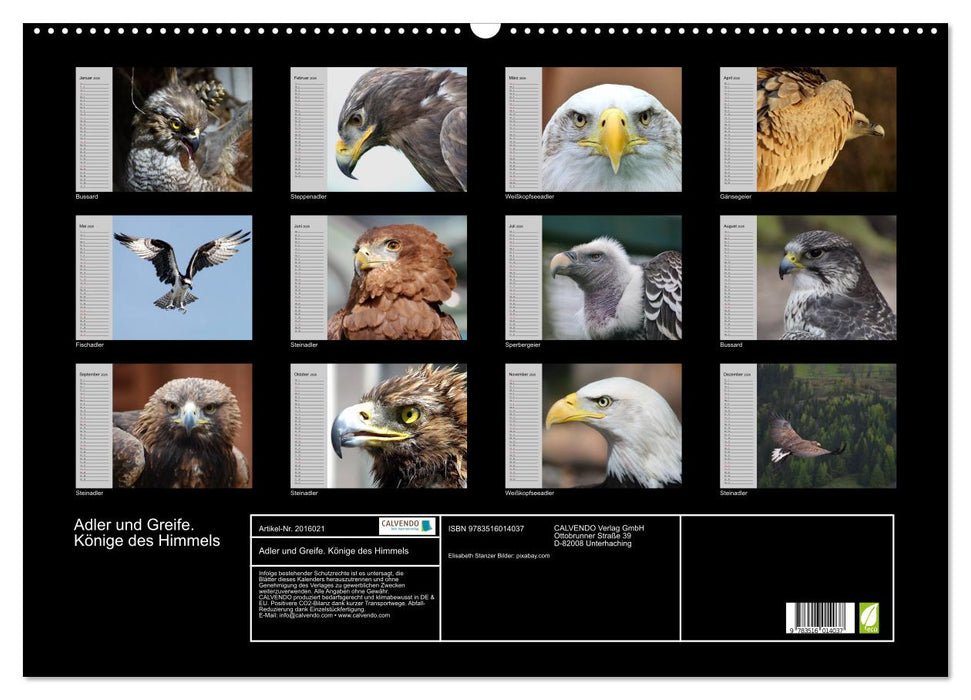Click the www.calvendo.com website link

click(x=362, y=617)
